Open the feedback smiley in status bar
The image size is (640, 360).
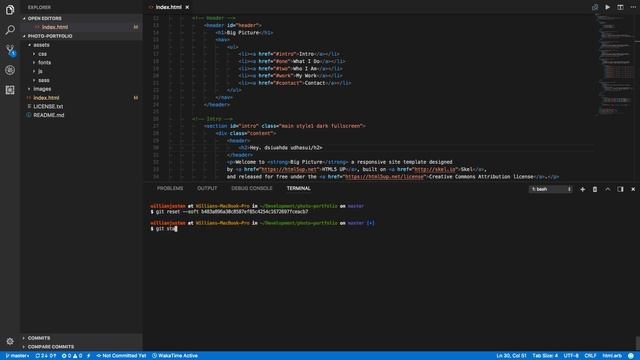click(631, 356)
